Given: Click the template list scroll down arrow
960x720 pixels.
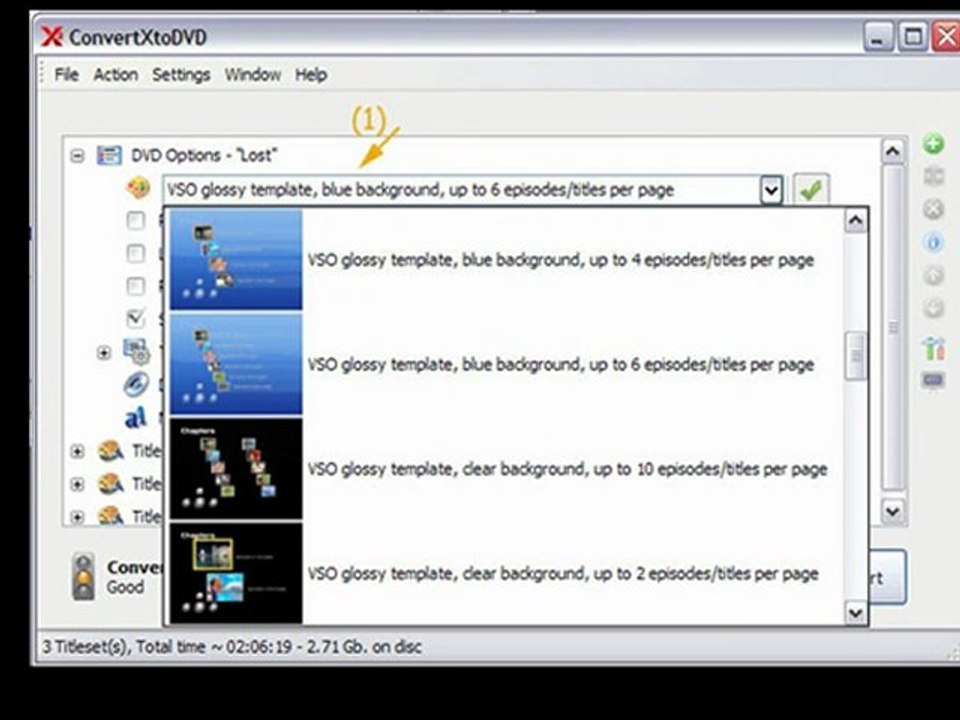Looking at the screenshot, I should click(855, 612).
